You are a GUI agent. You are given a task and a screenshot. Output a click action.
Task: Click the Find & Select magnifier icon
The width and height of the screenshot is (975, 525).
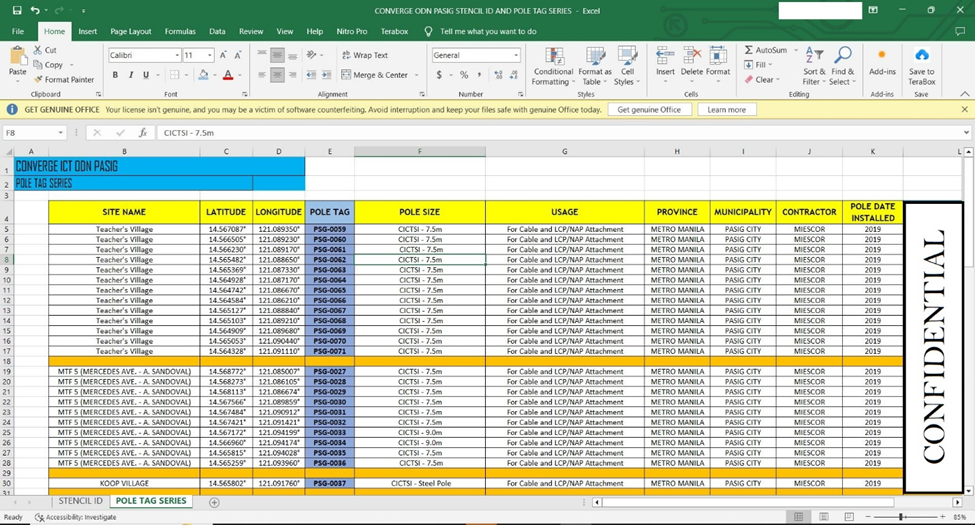[843, 56]
